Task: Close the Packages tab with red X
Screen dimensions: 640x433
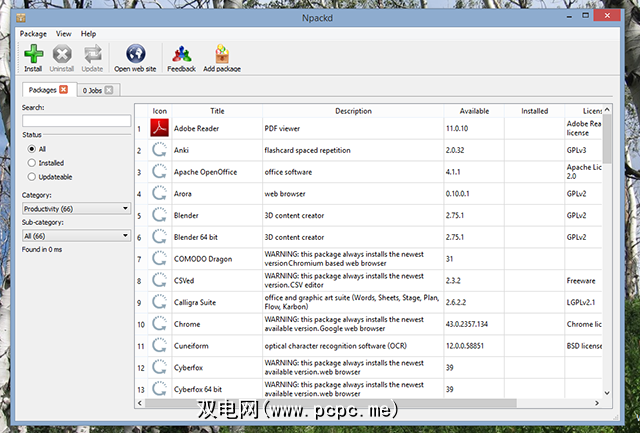Action: (x=63, y=89)
